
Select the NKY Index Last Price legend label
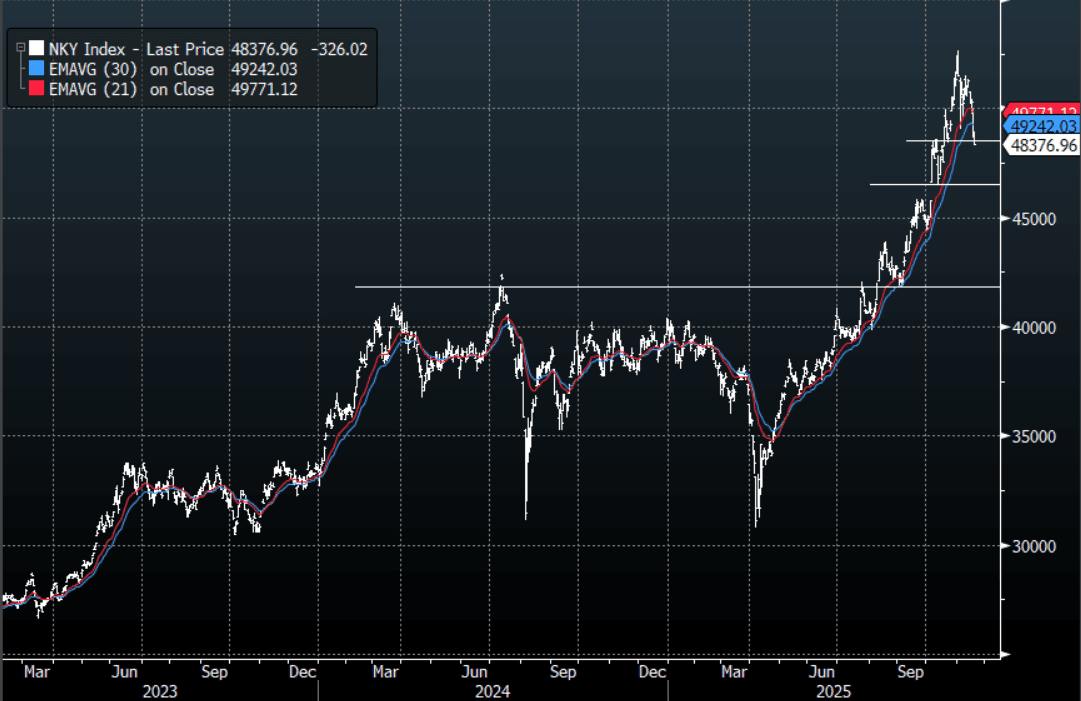coord(137,48)
